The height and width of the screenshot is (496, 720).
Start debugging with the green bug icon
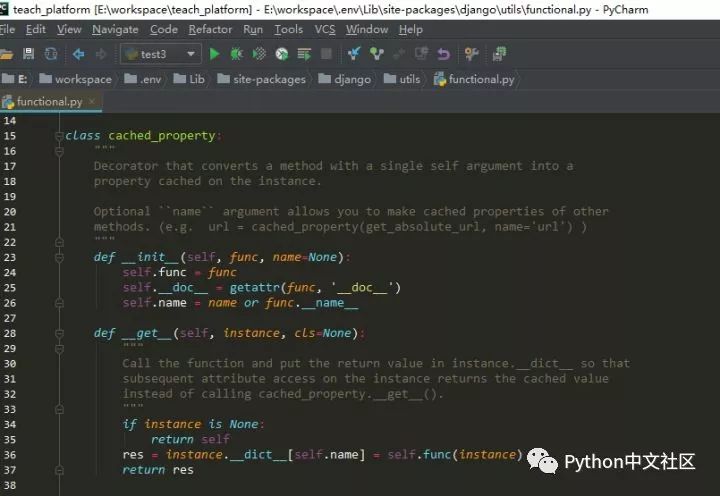236,54
